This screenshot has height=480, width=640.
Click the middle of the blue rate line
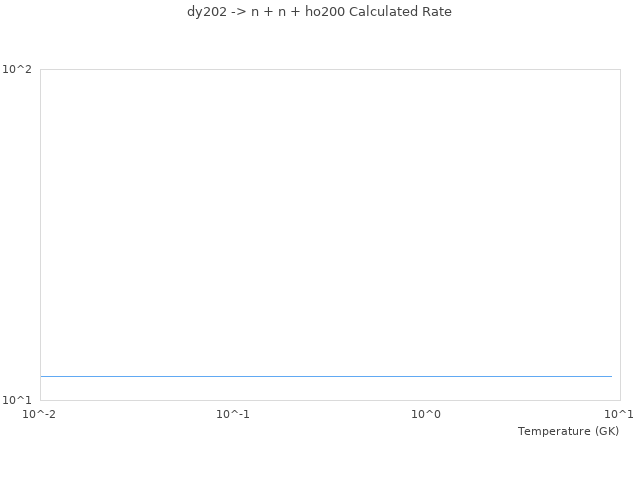click(326, 376)
